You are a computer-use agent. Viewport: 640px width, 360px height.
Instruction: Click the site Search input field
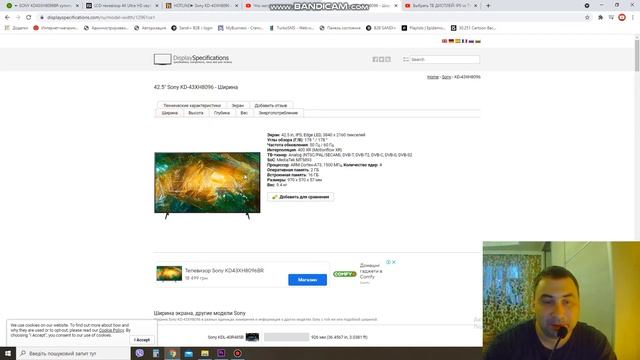(444, 60)
